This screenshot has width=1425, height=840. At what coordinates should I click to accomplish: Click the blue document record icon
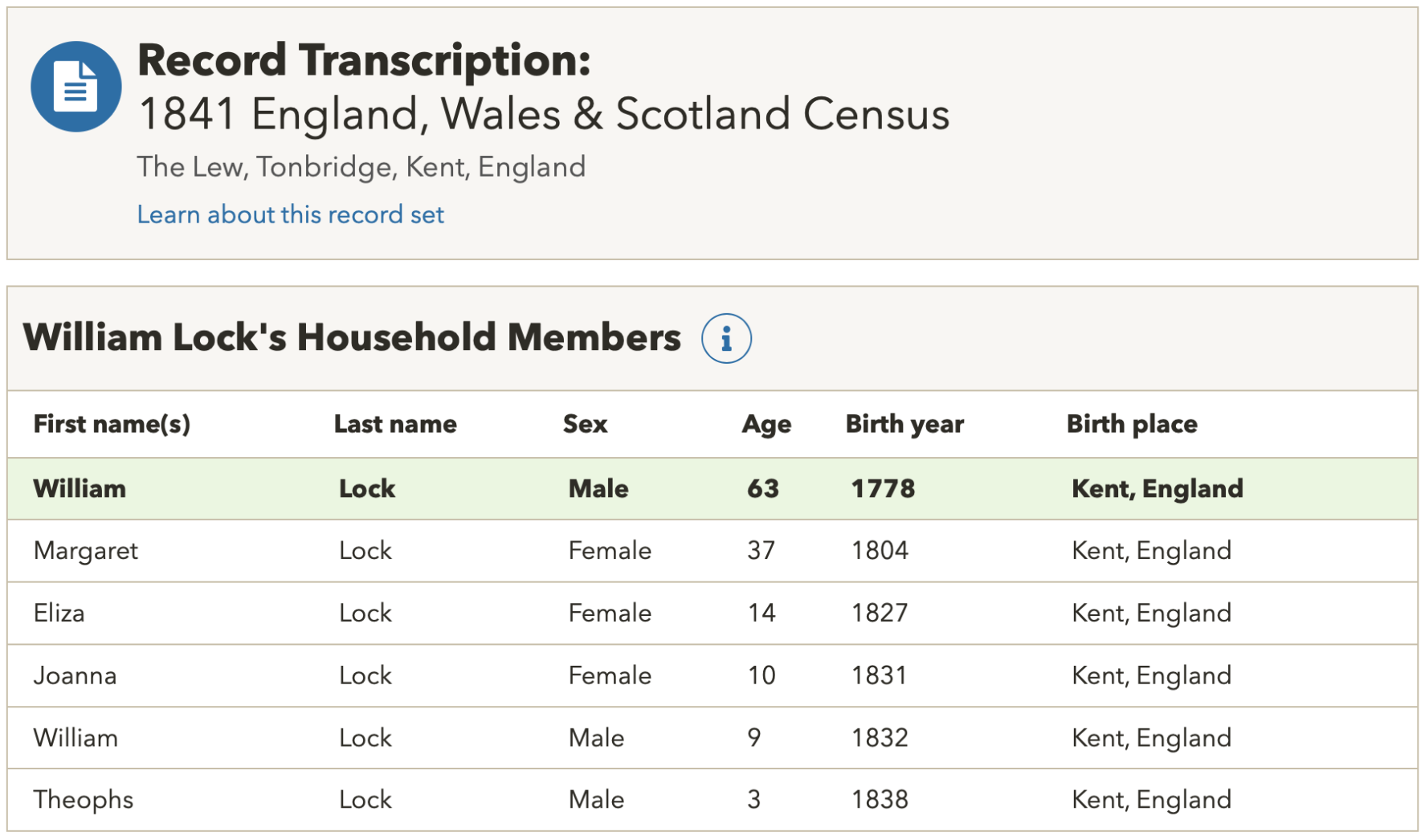coord(76,87)
